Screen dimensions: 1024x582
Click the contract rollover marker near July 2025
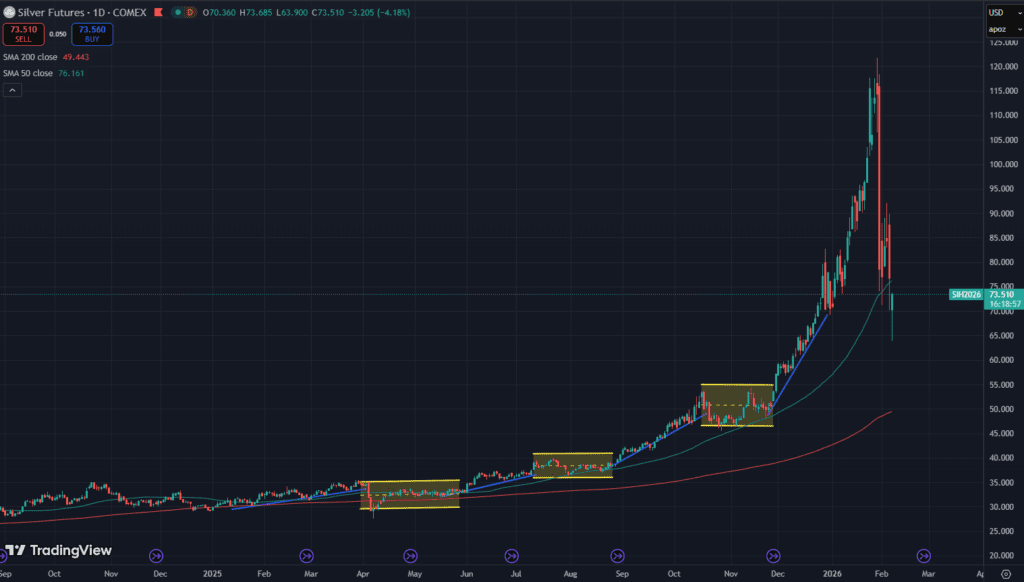(512, 554)
